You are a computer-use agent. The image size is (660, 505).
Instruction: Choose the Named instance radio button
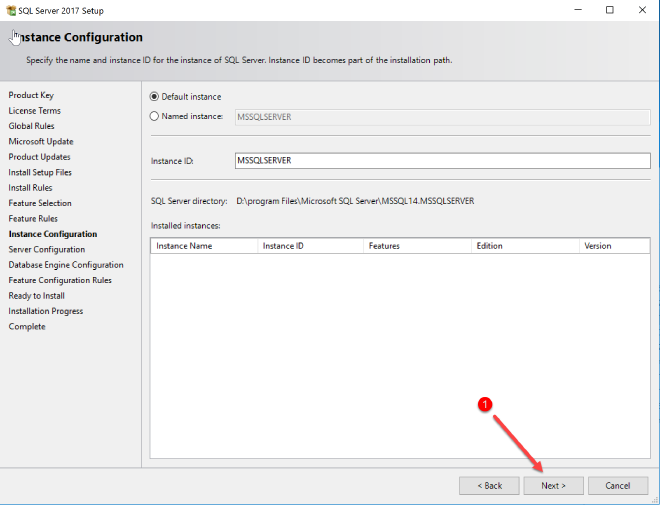154,116
